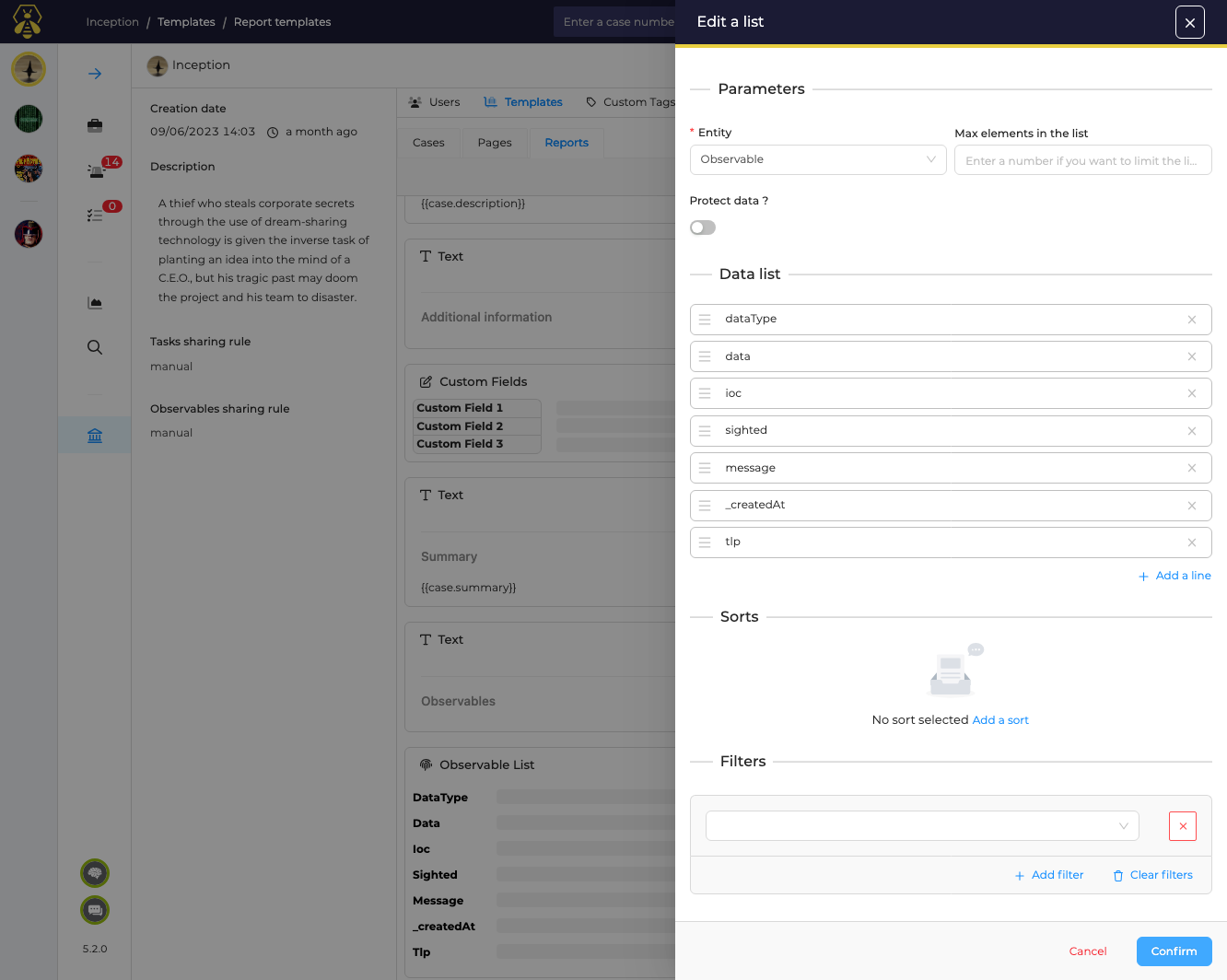Switch to the Pages tab
Viewport: 1227px width, 980px height.
pos(495,143)
